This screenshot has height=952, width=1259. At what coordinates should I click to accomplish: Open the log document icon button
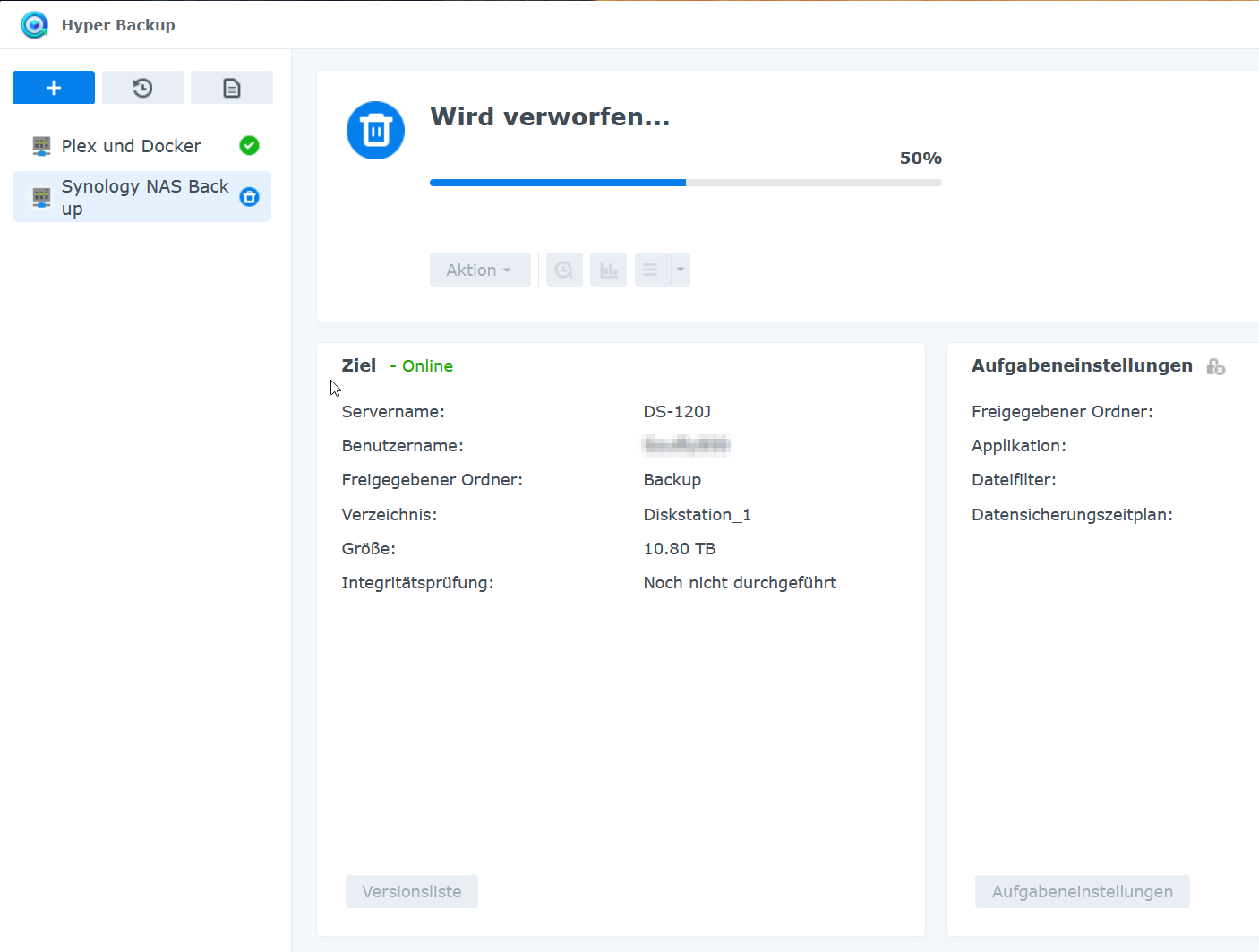click(x=232, y=88)
